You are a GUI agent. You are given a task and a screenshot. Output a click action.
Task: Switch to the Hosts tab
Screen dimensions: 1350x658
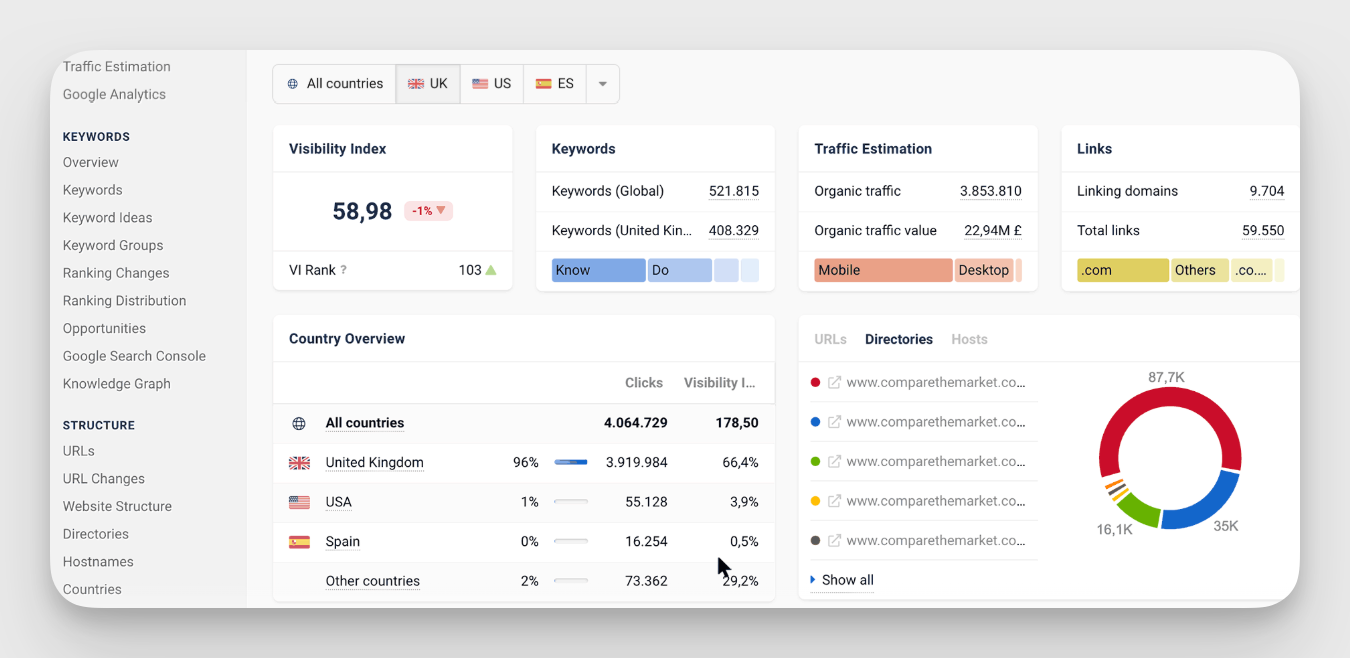tap(969, 339)
